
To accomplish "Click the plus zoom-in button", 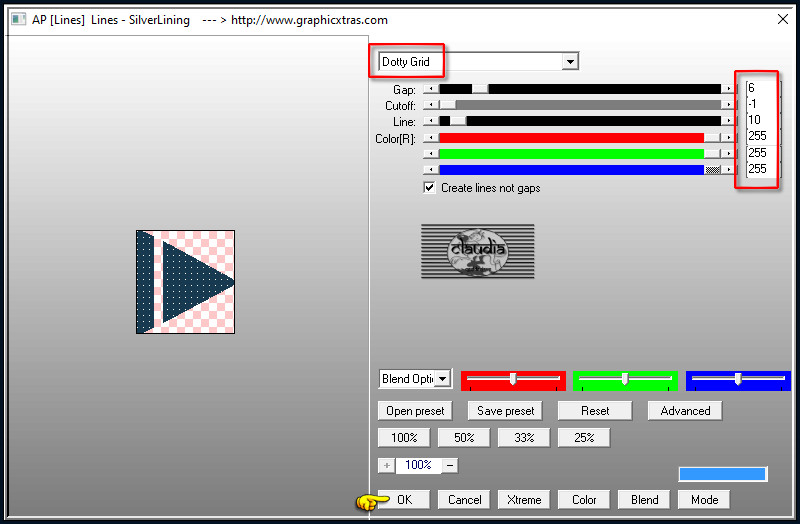I will coord(387,465).
